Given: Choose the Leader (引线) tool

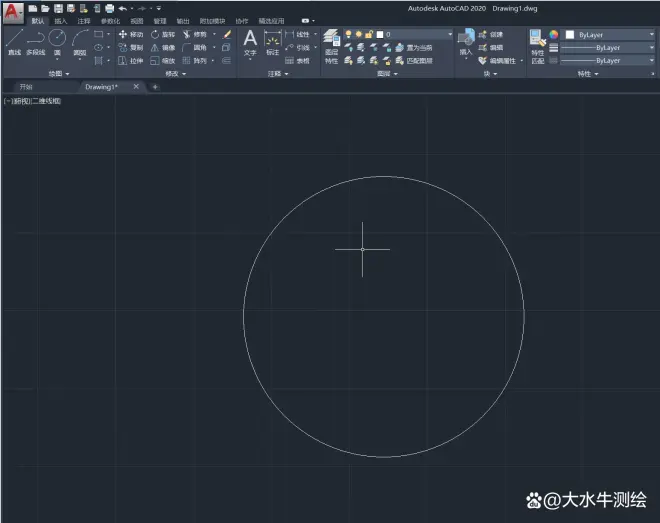Looking at the screenshot, I should (298, 48).
